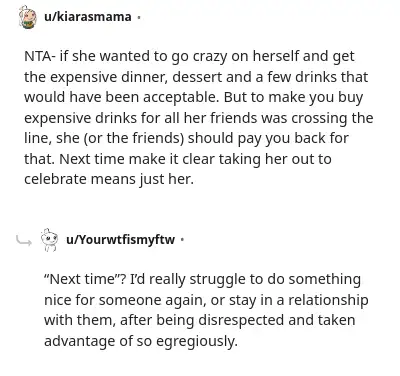Click the word "relationship" in reply
The image size is (400, 376).
328,300
